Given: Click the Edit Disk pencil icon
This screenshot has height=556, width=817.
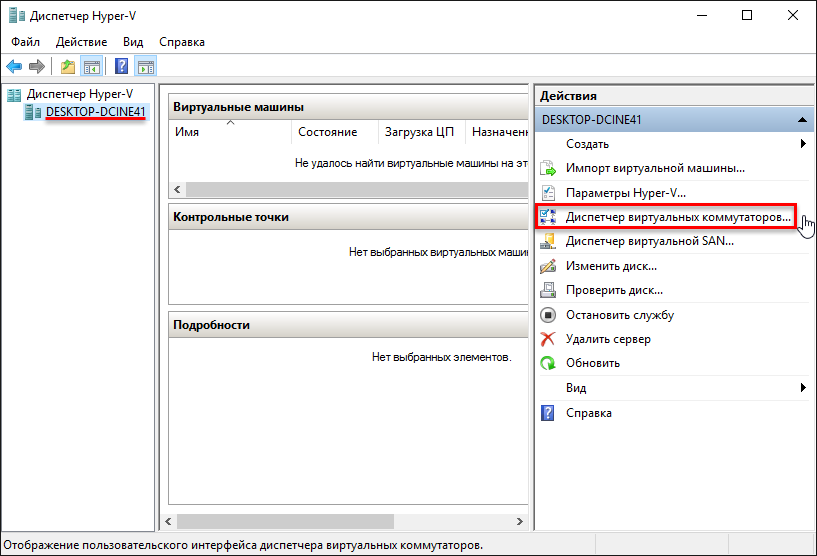Looking at the screenshot, I should (x=547, y=266).
